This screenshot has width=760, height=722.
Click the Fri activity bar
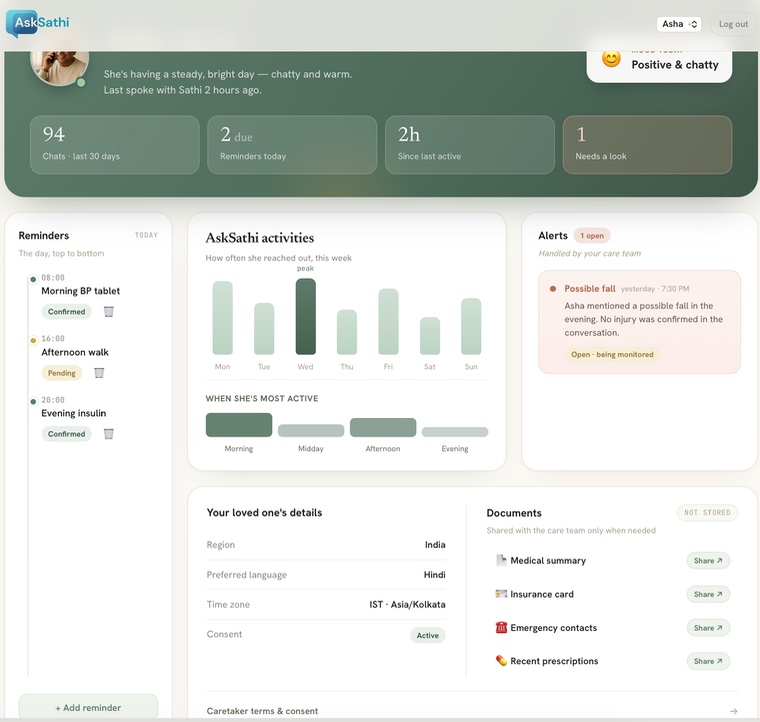pyautogui.click(x=388, y=322)
